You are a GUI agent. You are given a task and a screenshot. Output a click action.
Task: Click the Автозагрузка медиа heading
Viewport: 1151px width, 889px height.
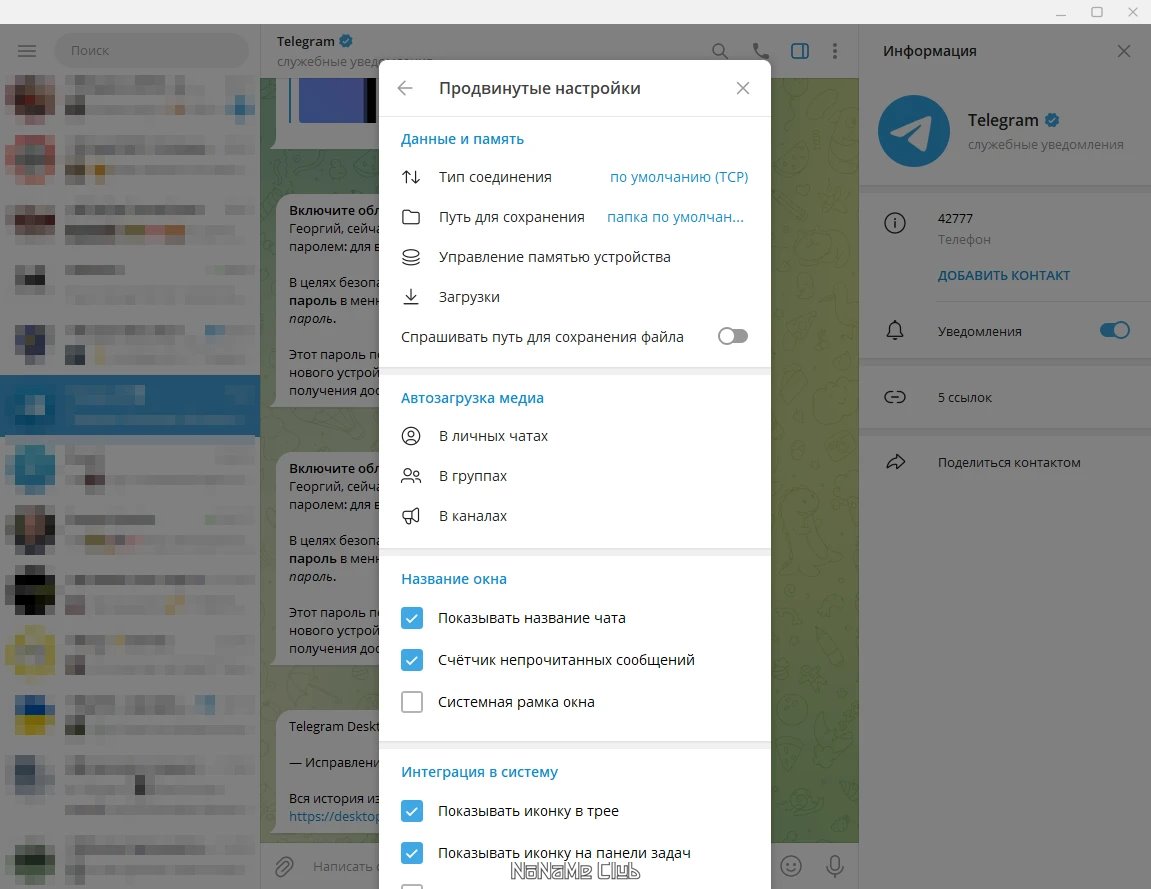pyautogui.click(x=472, y=398)
